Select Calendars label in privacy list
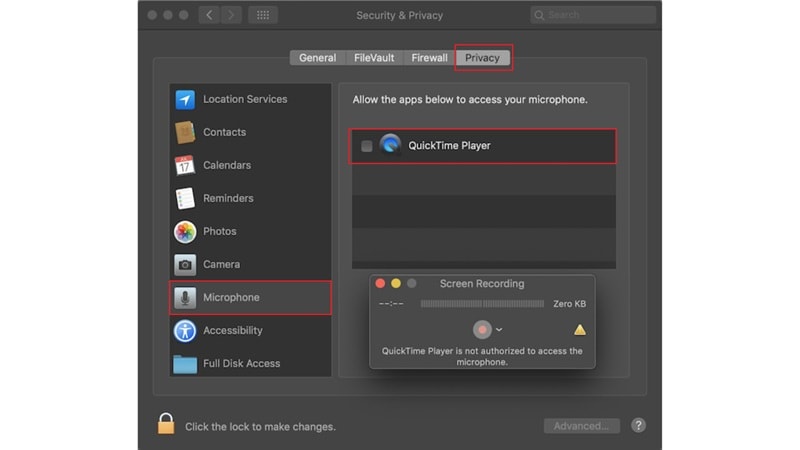 (x=227, y=165)
